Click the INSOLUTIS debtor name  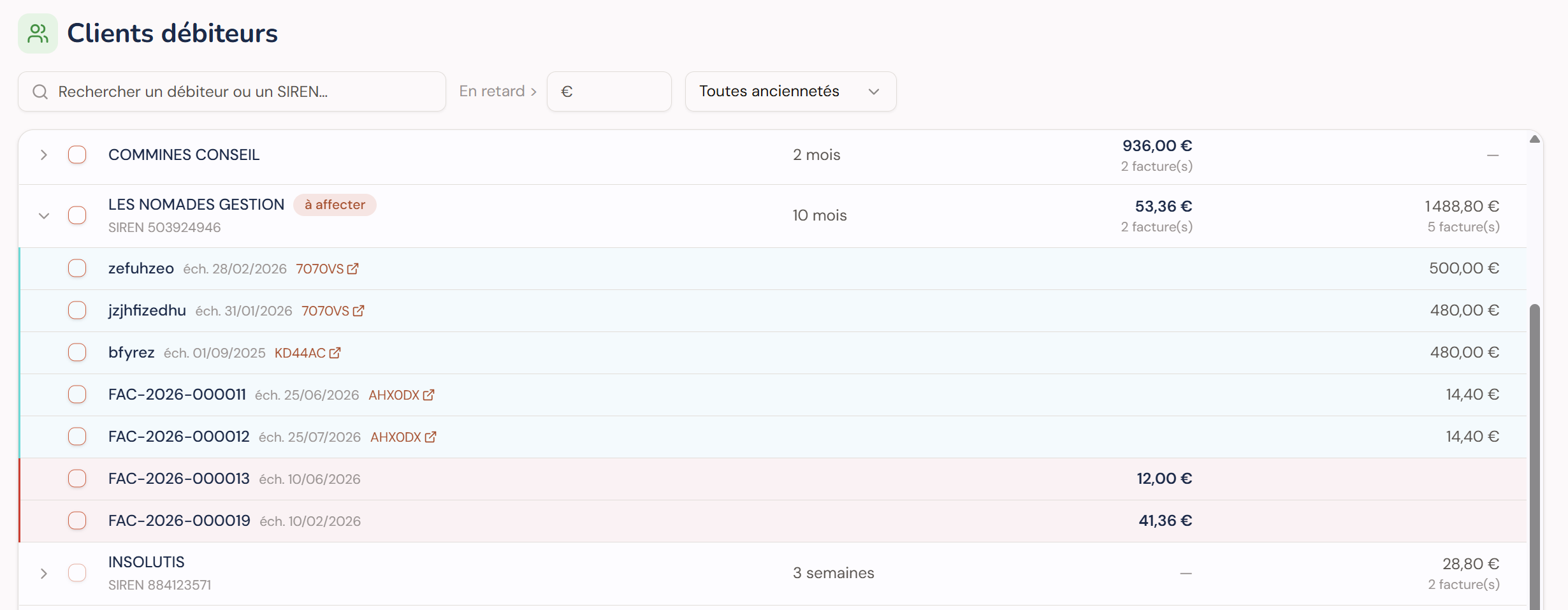(146, 562)
